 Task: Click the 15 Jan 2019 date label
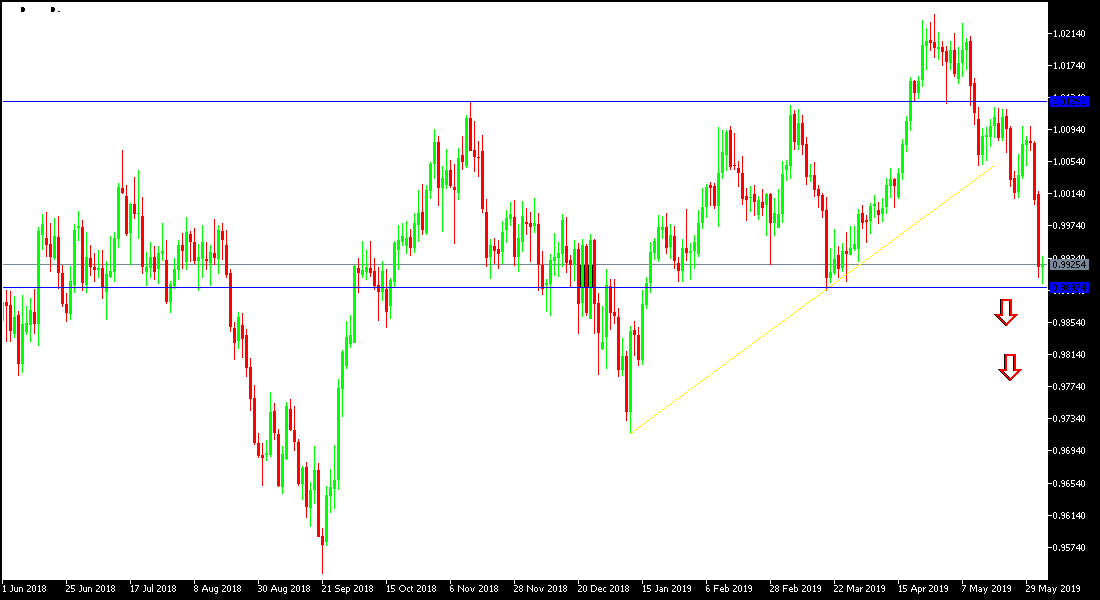click(x=666, y=589)
